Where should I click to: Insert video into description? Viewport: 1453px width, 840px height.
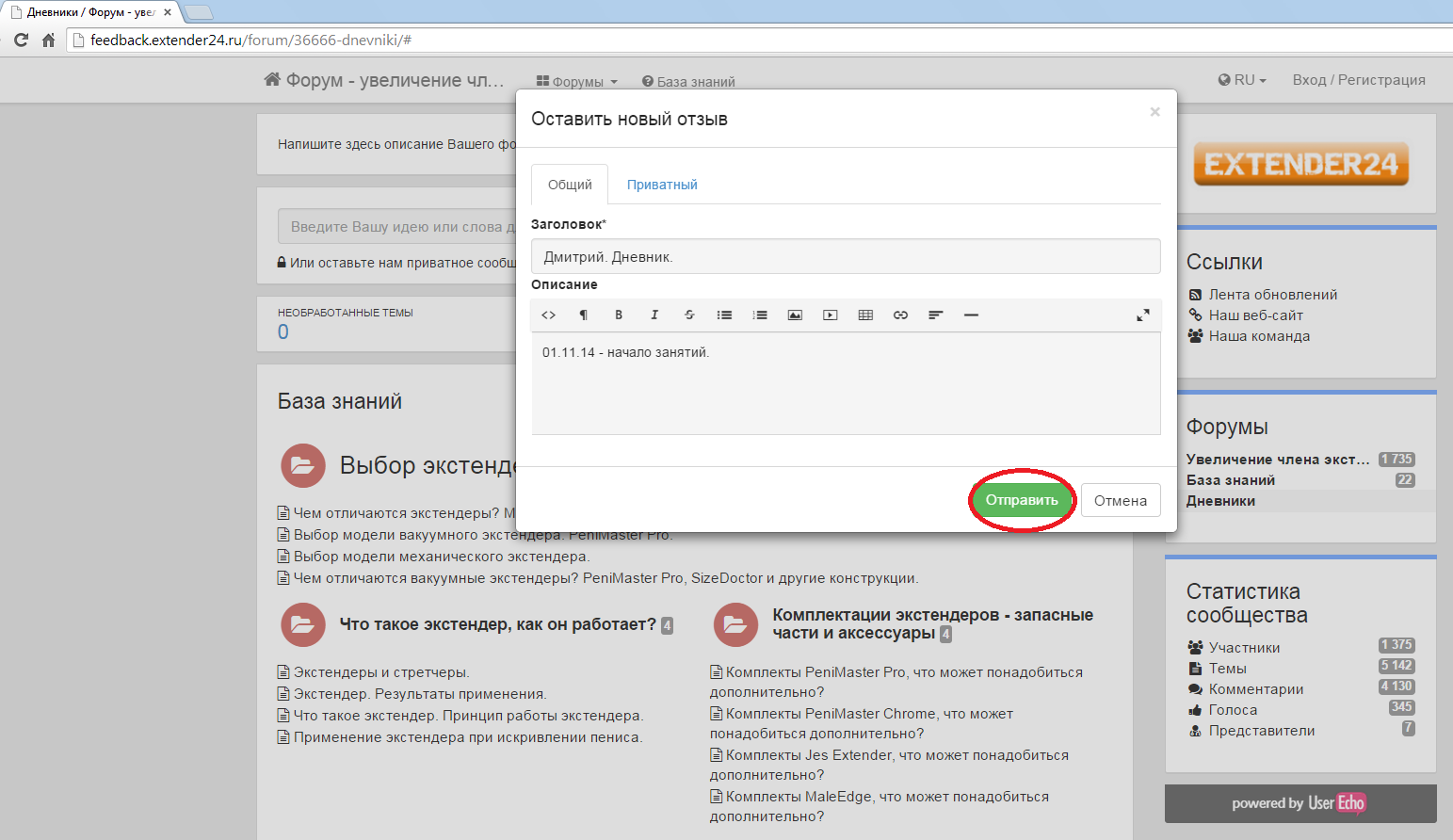pos(831,315)
